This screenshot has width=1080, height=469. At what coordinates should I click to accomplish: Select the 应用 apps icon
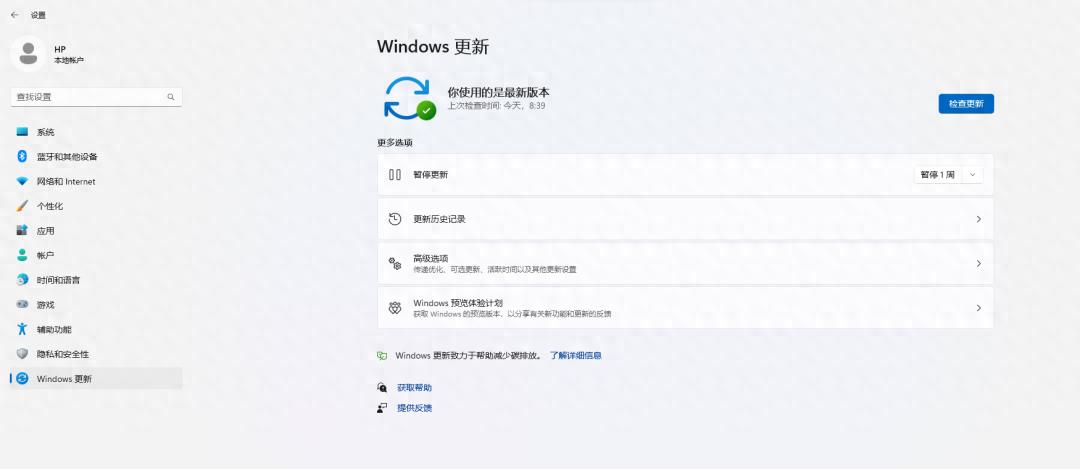click(x=23, y=231)
